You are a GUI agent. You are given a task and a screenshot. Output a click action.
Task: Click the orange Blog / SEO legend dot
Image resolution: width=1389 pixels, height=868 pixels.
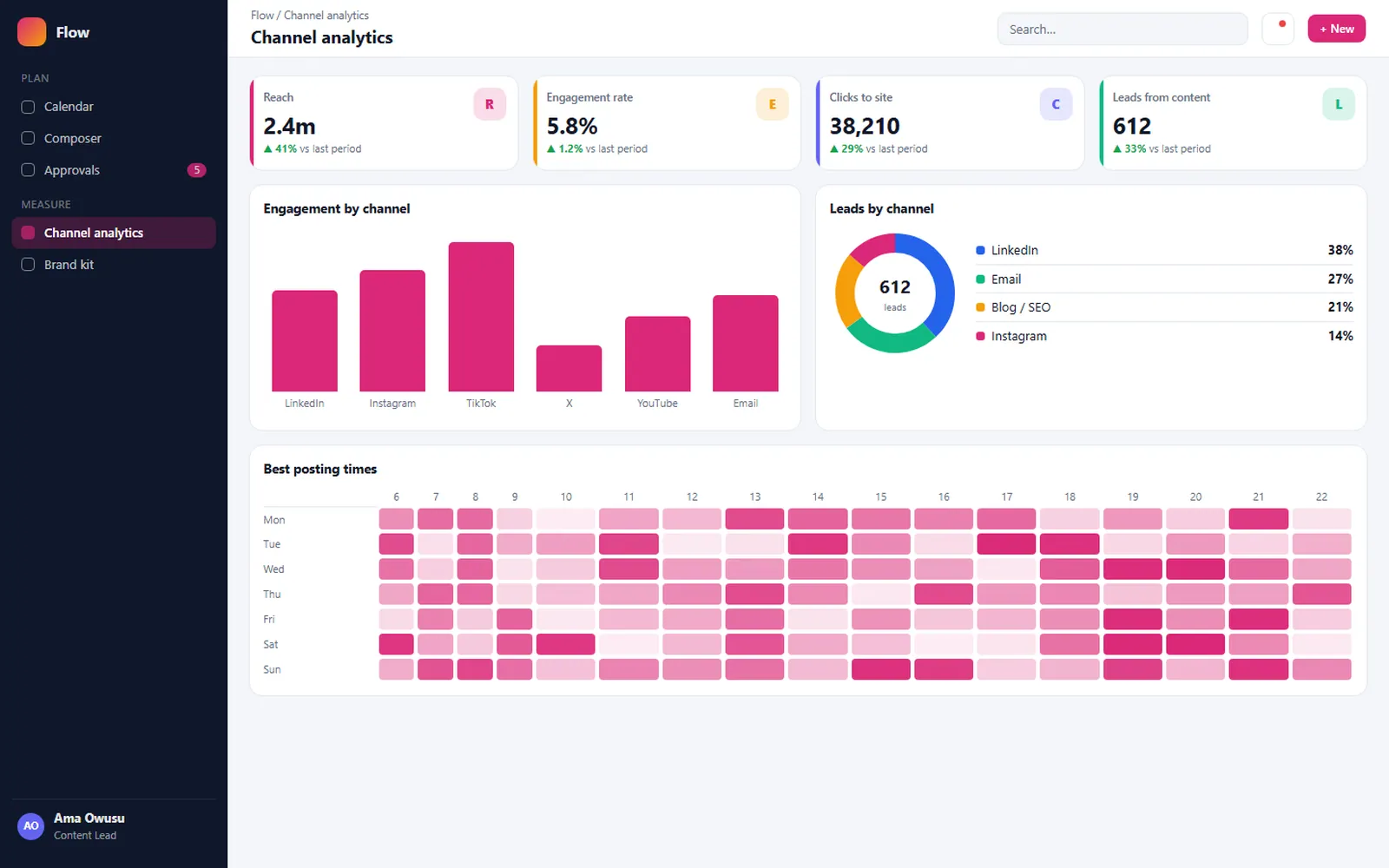point(980,307)
